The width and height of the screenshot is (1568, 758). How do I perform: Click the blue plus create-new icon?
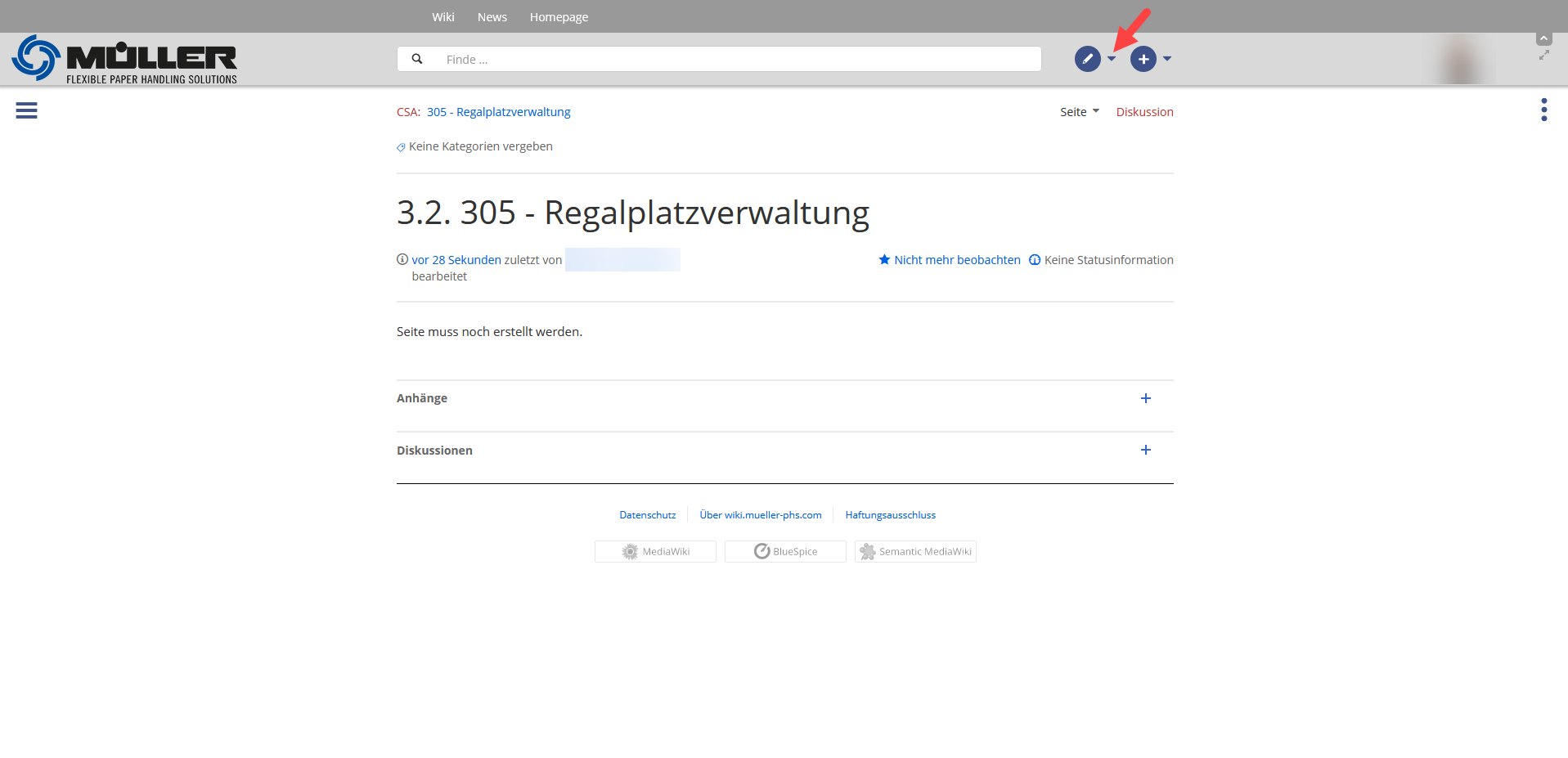1143,59
